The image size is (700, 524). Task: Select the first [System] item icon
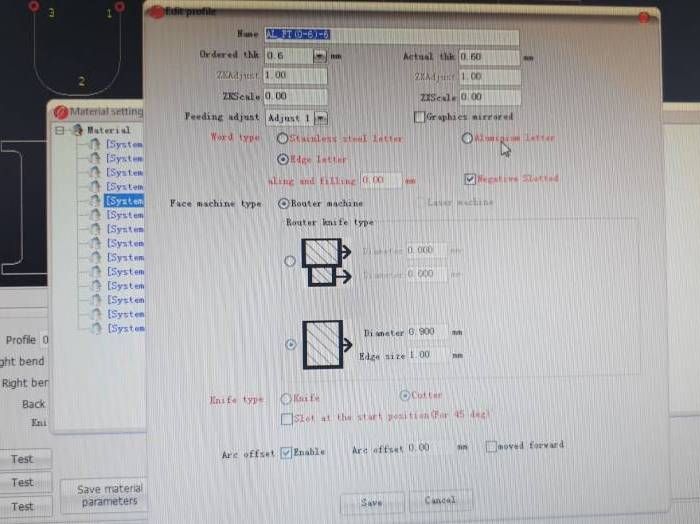pyautogui.click(x=94, y=144)
